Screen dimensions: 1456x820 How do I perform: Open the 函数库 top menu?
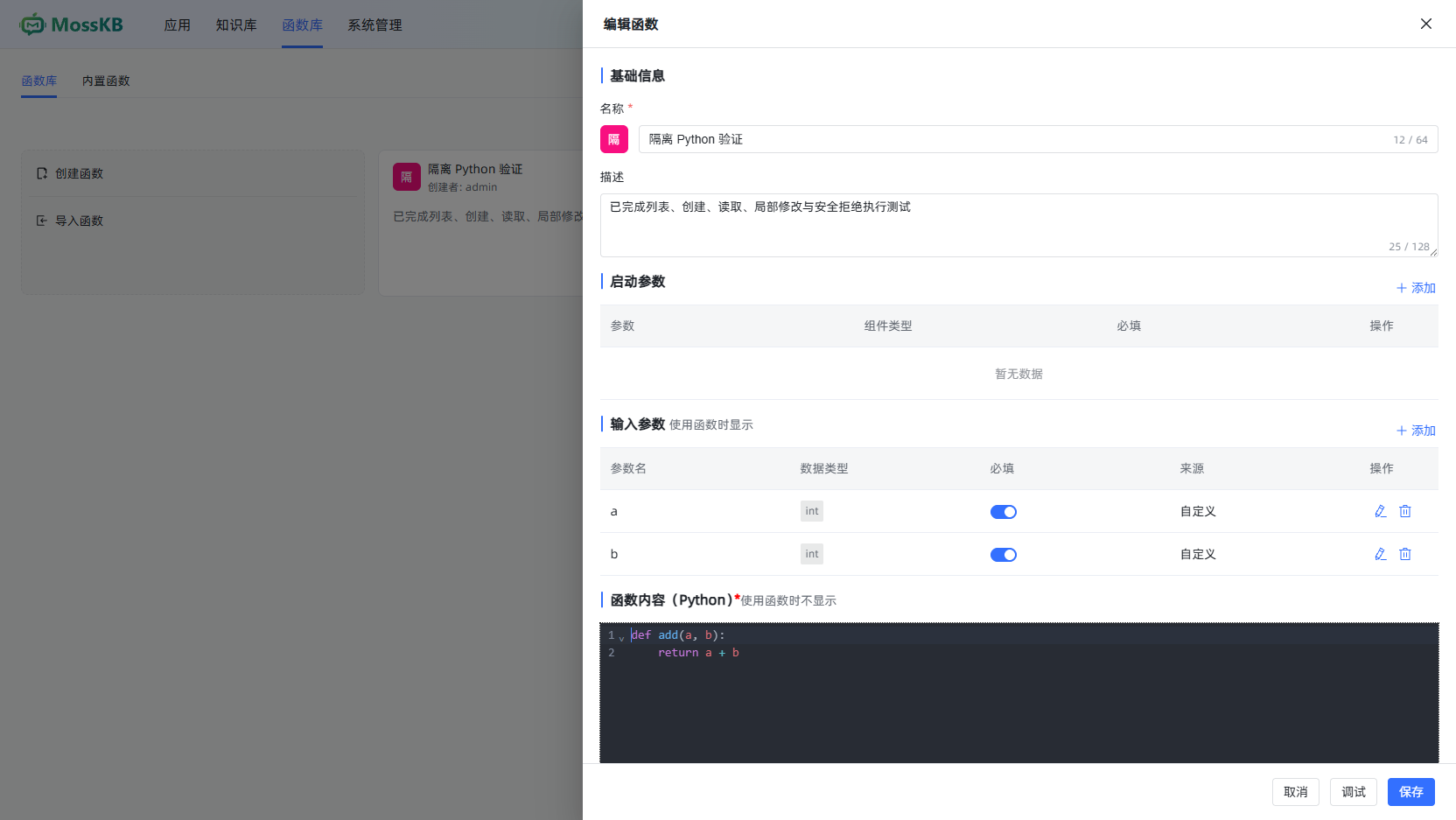(x=302, y=25)
